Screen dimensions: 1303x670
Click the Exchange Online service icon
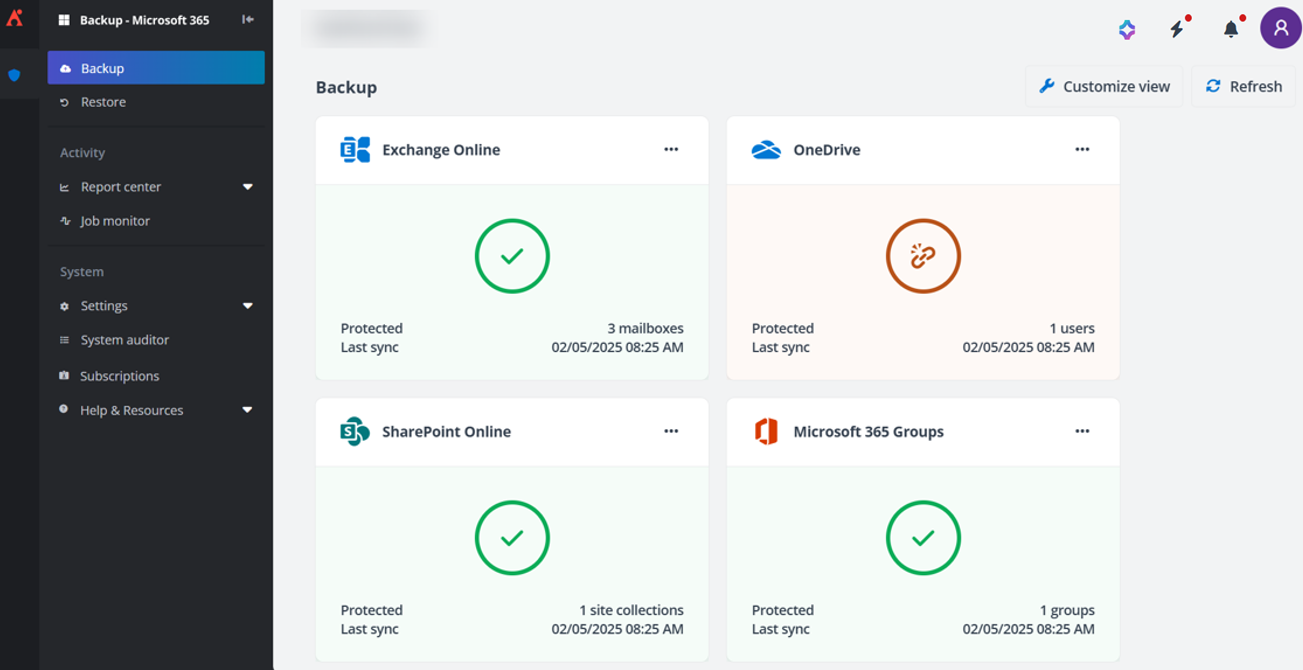[x=352, y=149]
